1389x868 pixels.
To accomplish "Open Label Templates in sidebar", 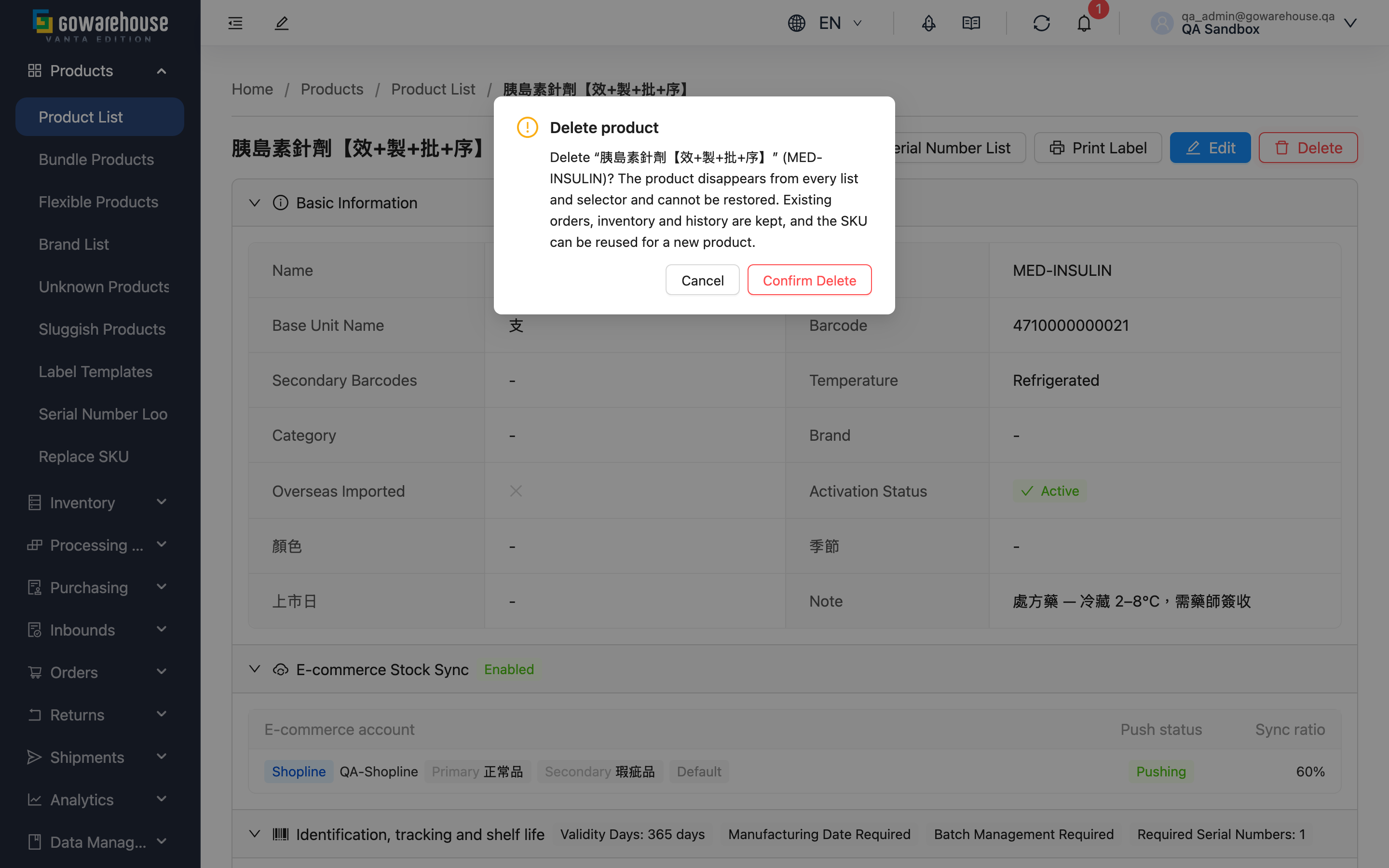I will (100, 371).
